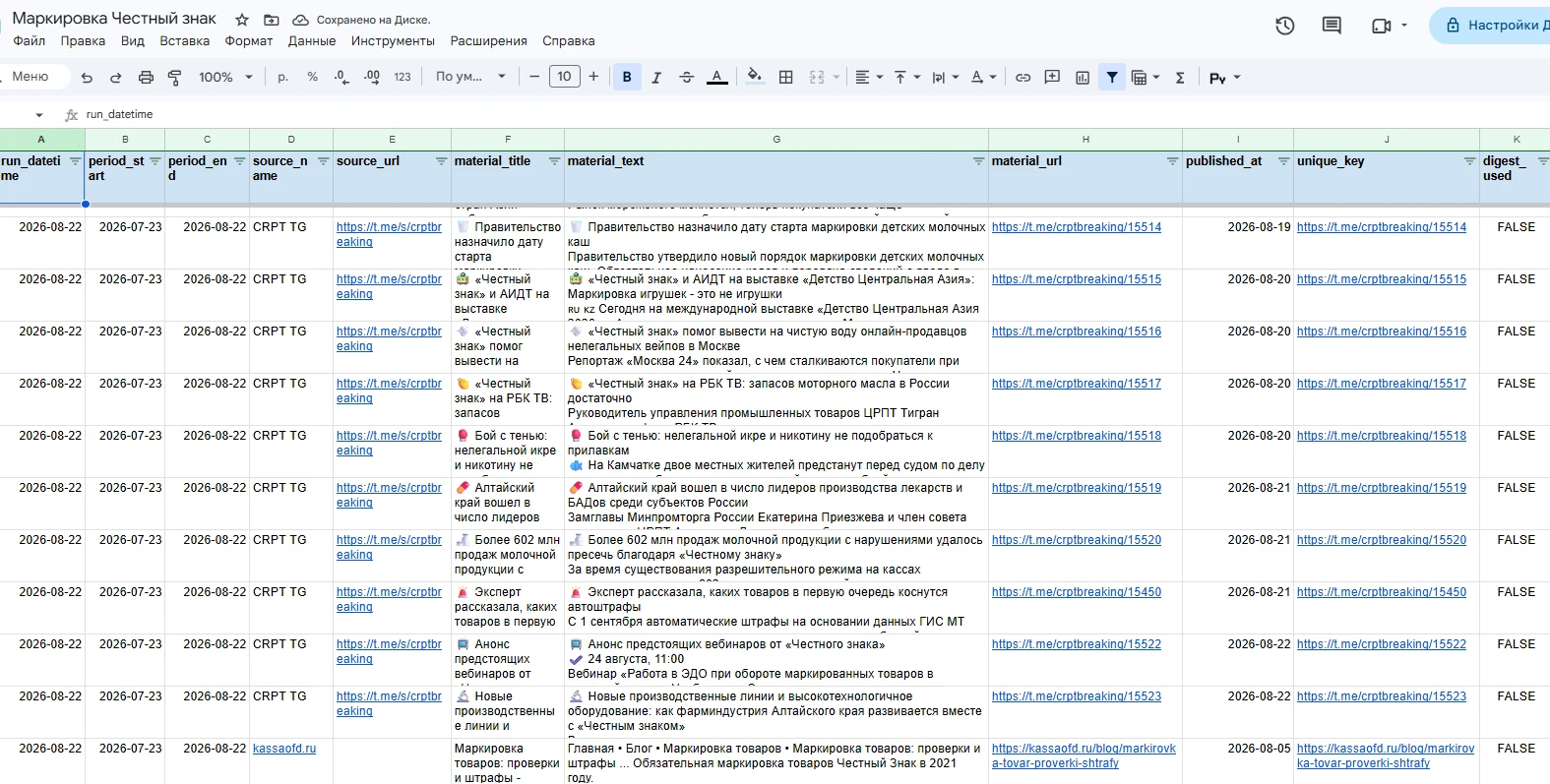Apply the percent format

(x=312, y=77)
